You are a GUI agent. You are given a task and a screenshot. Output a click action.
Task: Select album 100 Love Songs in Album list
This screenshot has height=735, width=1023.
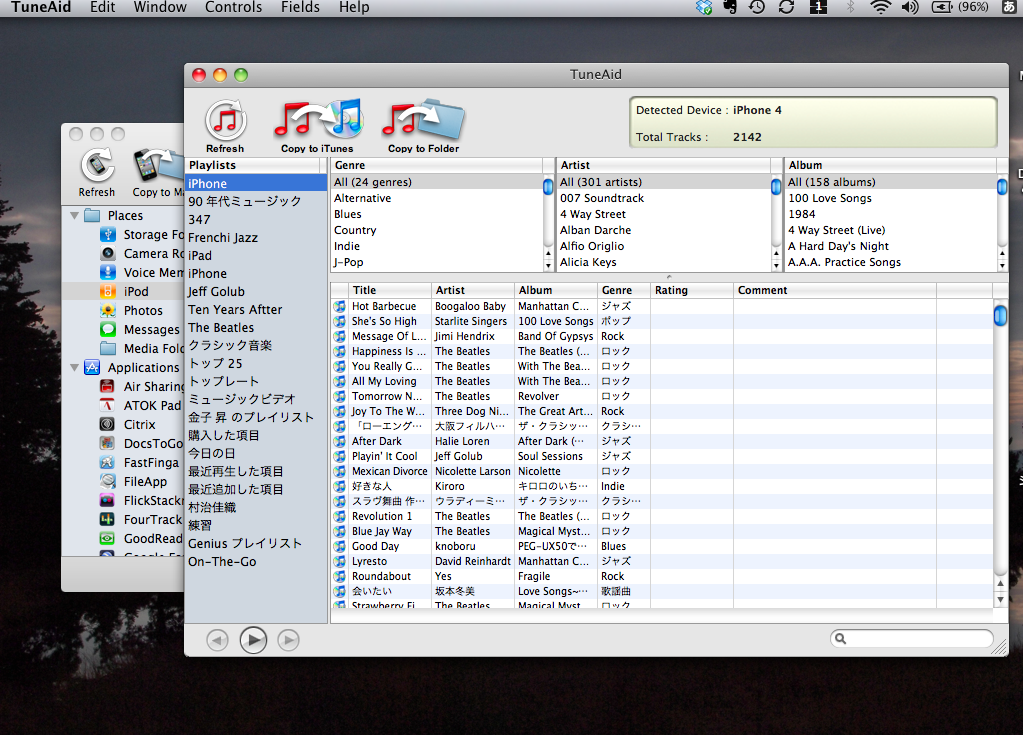(891, 198)
